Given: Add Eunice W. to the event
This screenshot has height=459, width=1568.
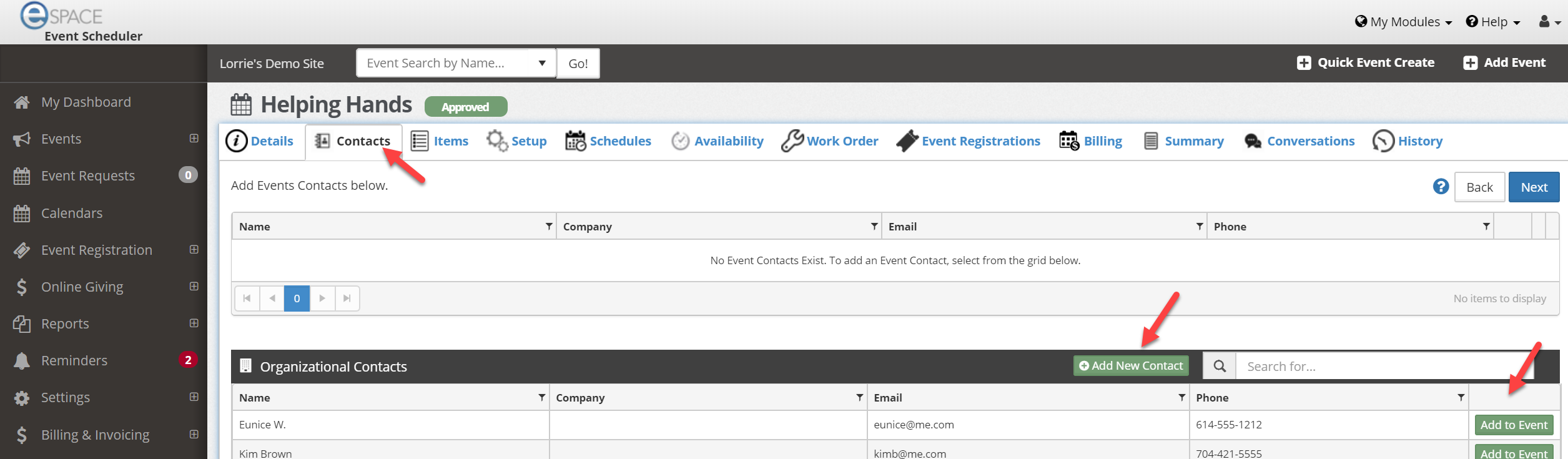Looking at the screenshot, I should 1514,425.
